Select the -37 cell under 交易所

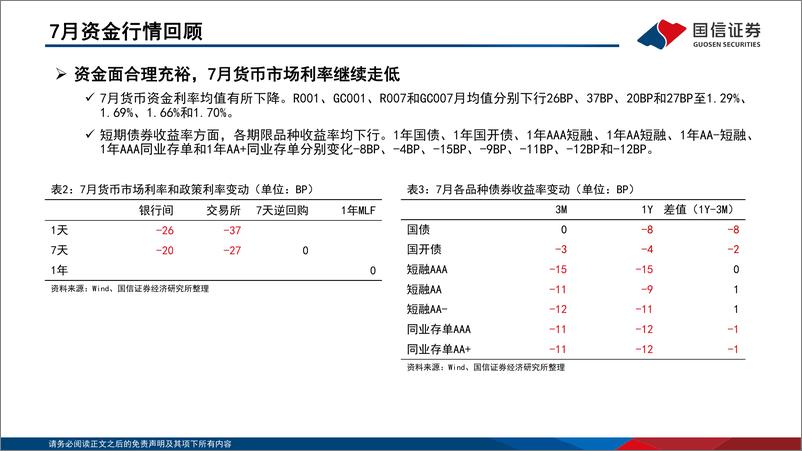232,231
